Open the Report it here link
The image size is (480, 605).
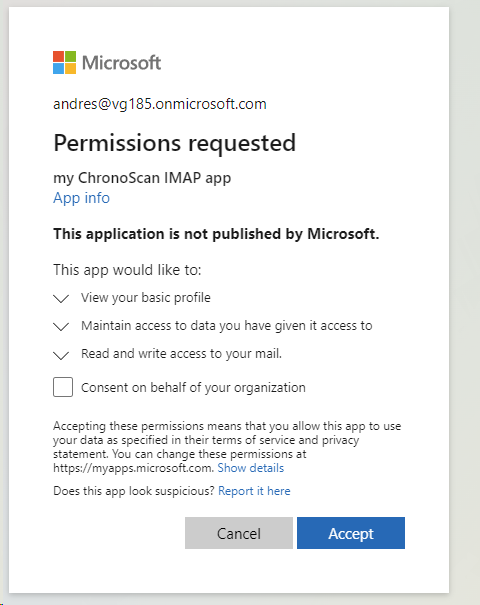[x=254, y=491]
